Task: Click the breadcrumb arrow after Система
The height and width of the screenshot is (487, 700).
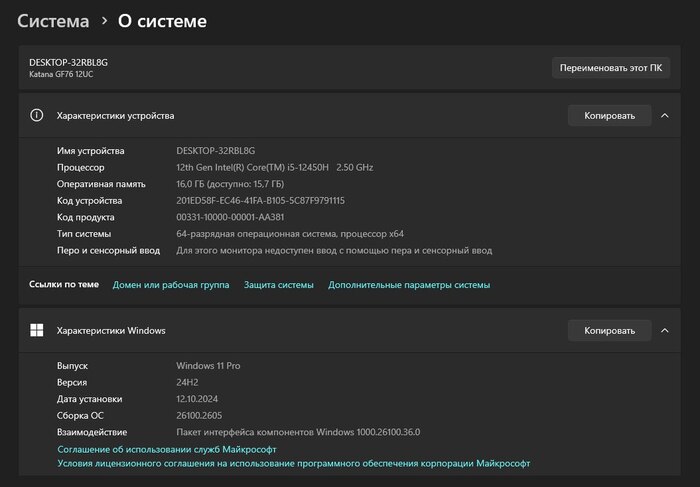Action: coord(103,20)
